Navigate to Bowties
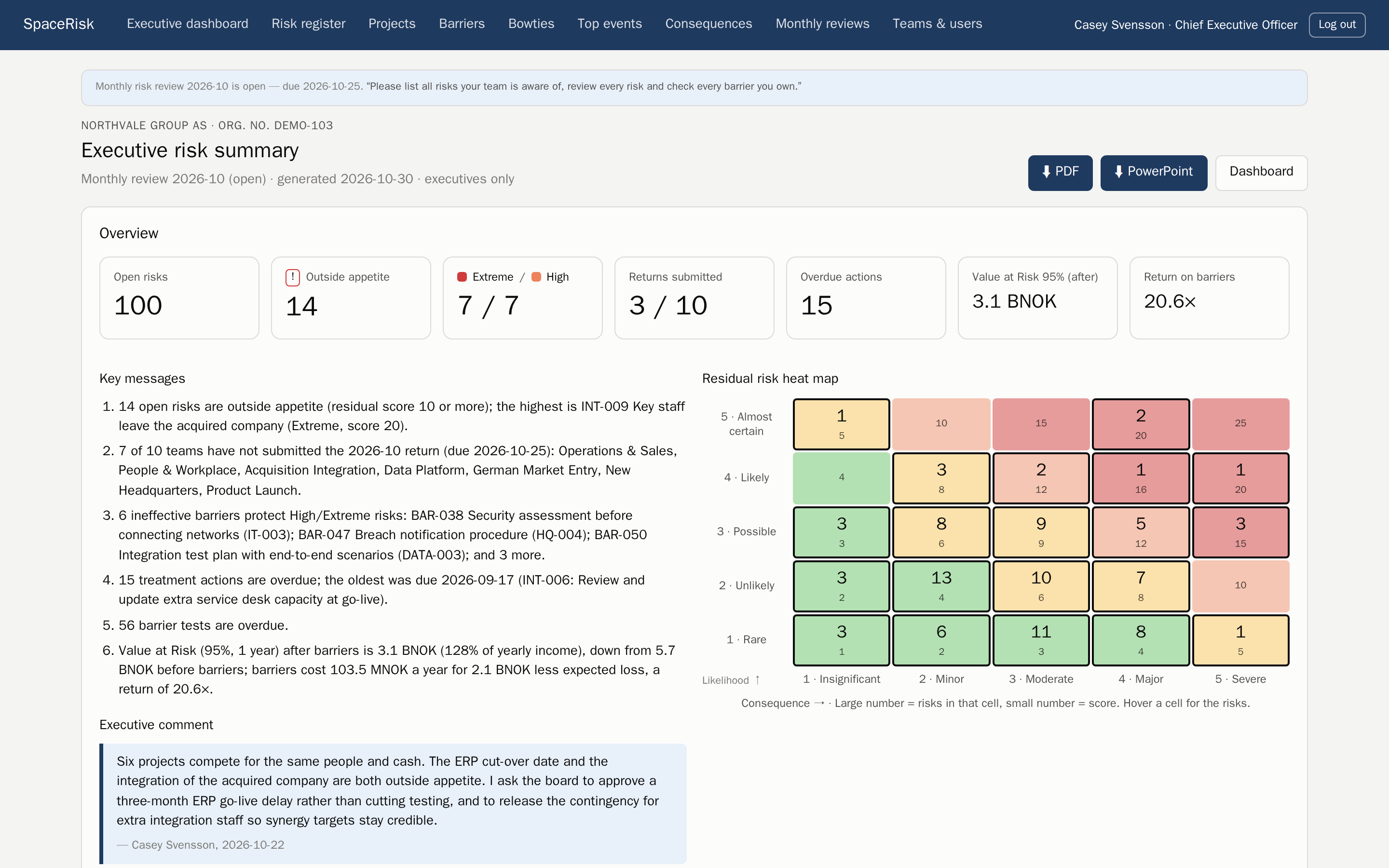The height and width of the screenshot is (868, 1389). pyautogui.click(x=531, y=24)
